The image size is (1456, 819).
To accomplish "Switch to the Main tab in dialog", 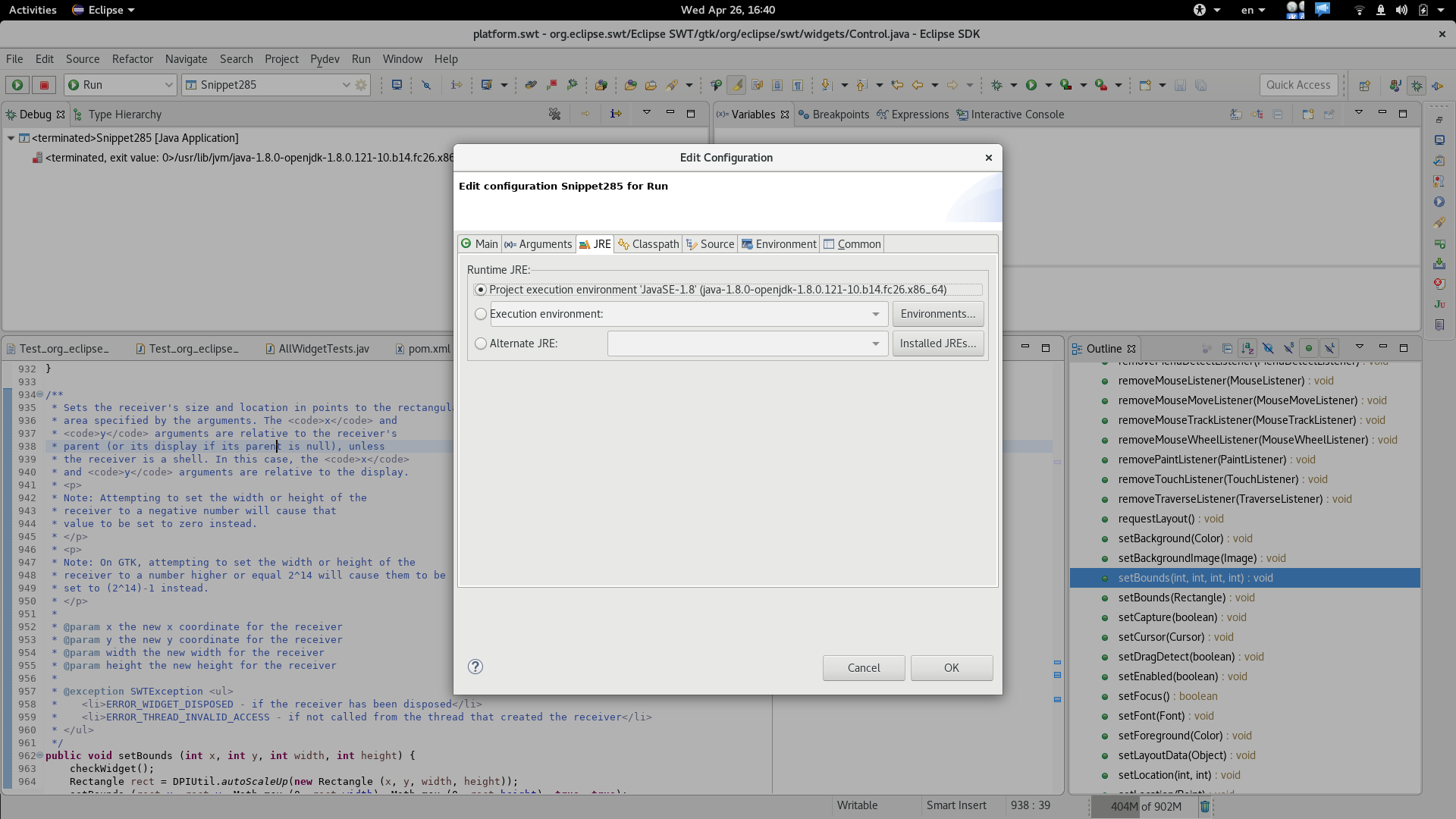I will click(479, 244).
